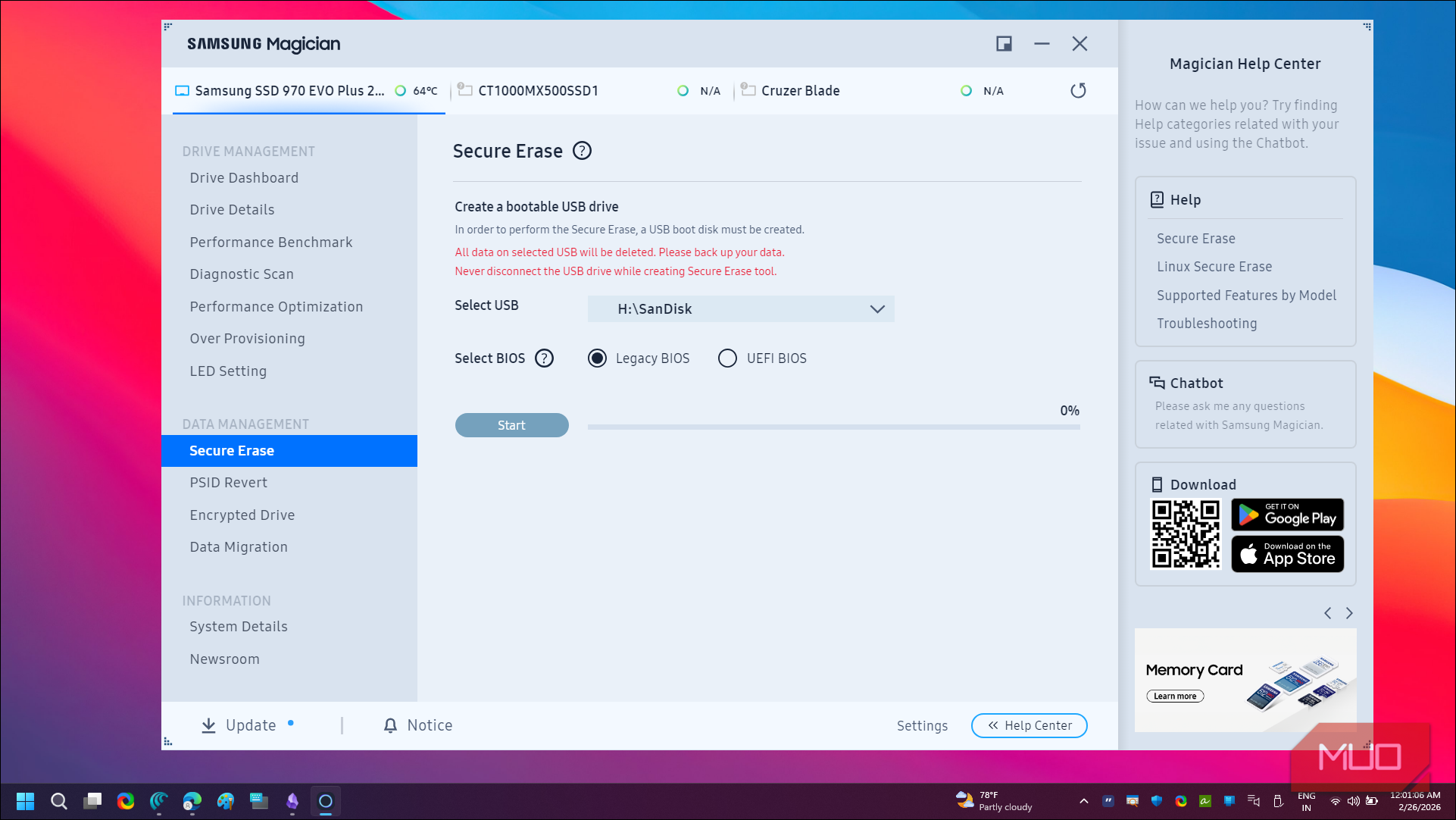Viewport: 1456px width, 820px height.
Task: Click the Secure Erase progress bar
Action: (x=833, y=427)
